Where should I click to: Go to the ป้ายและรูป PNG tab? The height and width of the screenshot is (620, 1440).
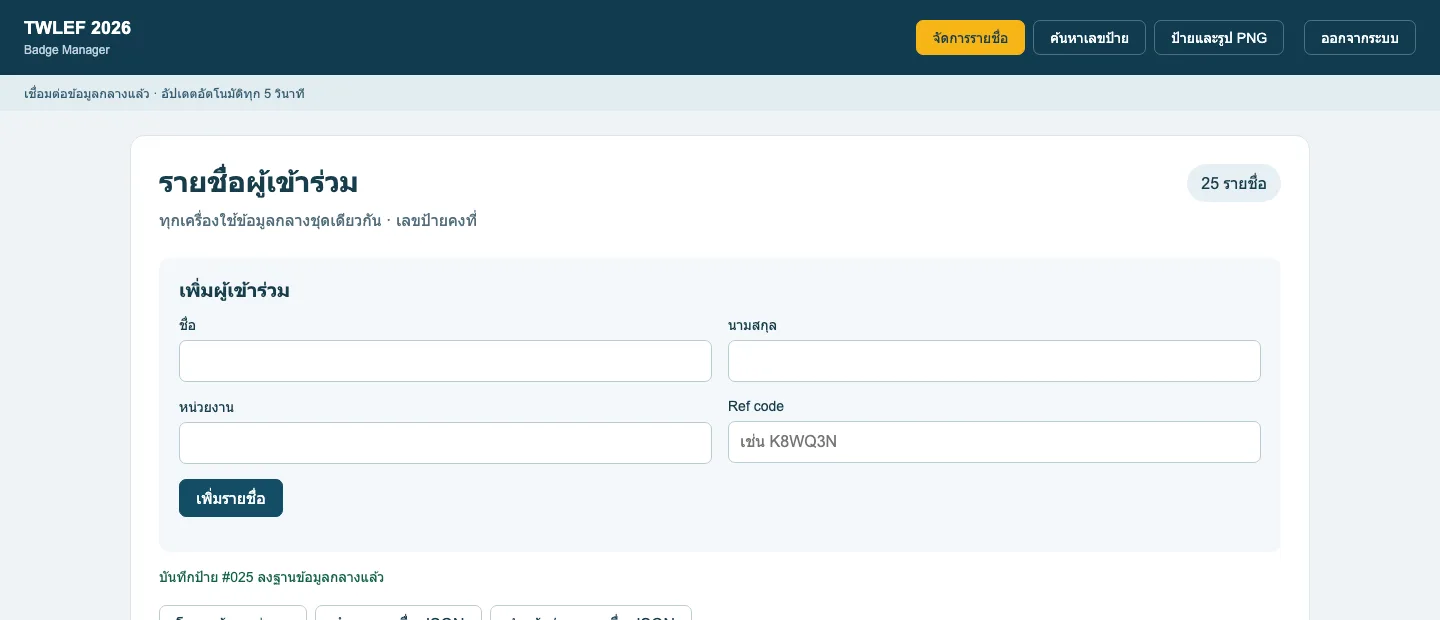pos(1219,38)
